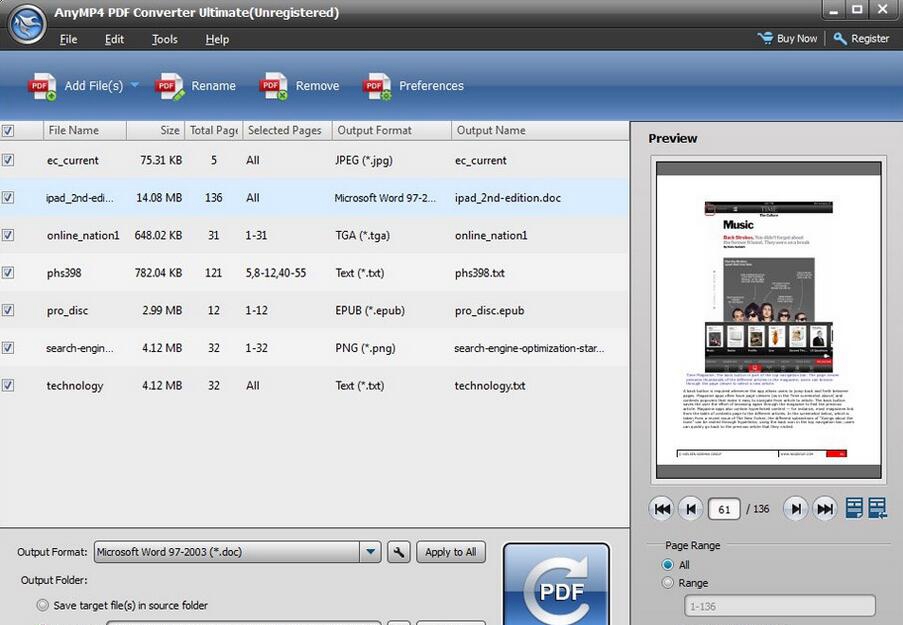Viewport: 903px width, 625px height.
Task: Open the Help menu
Action: [217, 39]
